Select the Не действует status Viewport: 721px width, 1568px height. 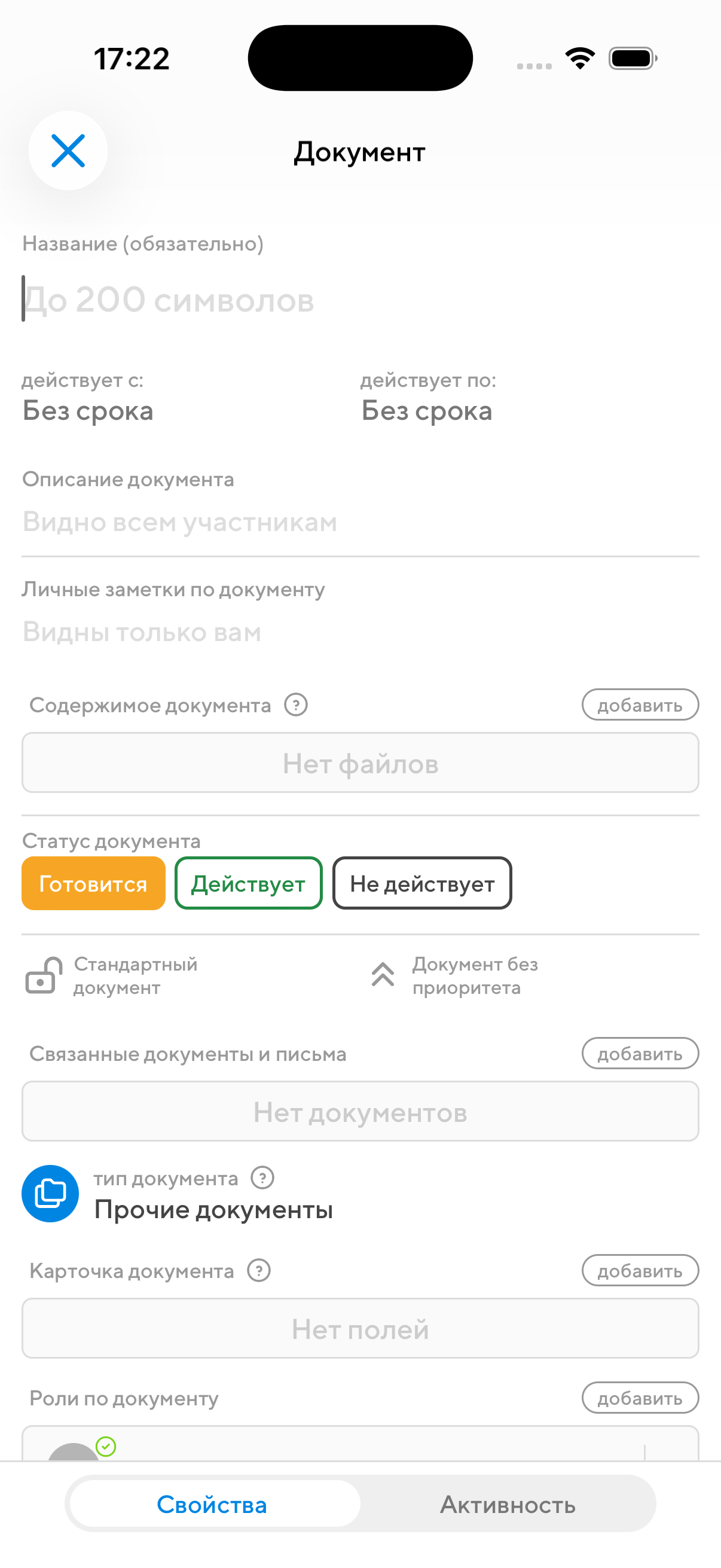click(421, 883)
